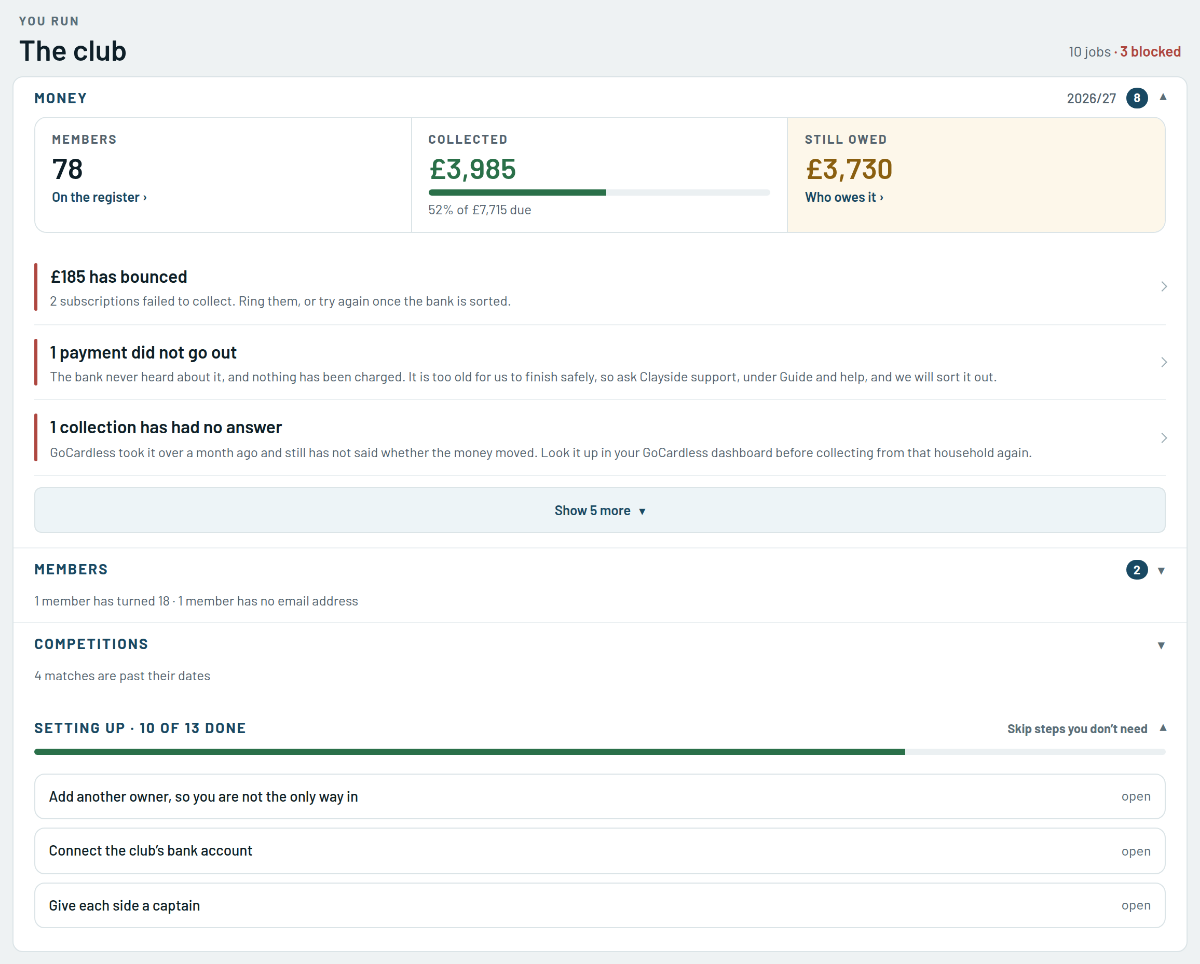1200x964 pixels.
Task: Open the '£185 has bounced' row chevron
Action: (x=1163, y=287)
